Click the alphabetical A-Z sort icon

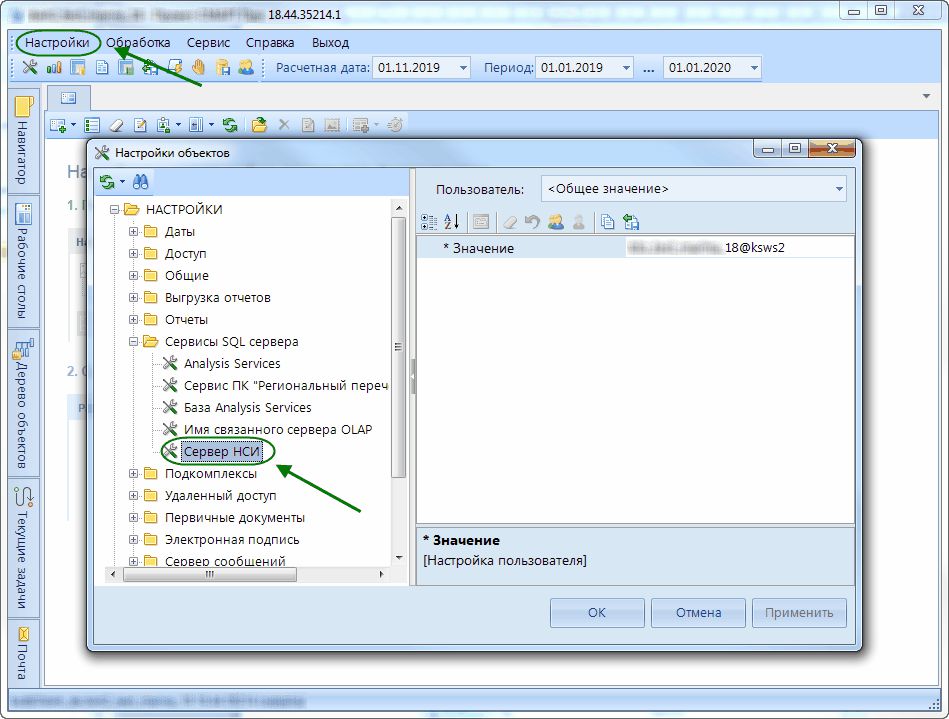pos(451,222)
